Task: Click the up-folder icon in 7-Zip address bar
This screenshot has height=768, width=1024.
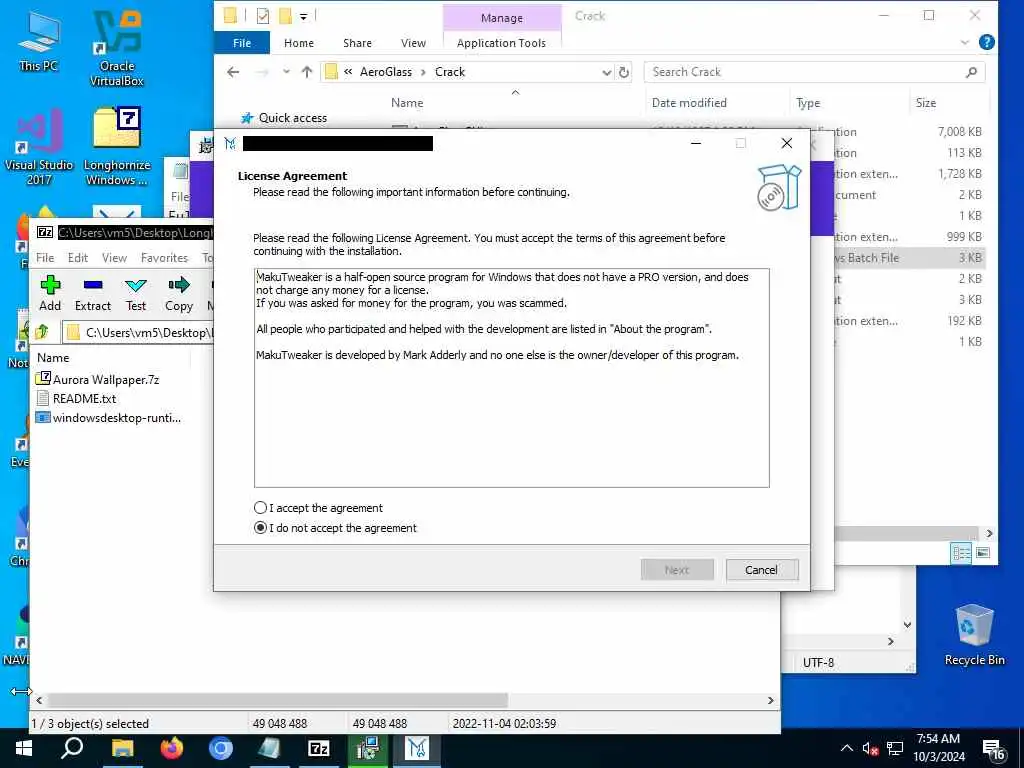Action: pyautogui.click(x=42, y=332)
